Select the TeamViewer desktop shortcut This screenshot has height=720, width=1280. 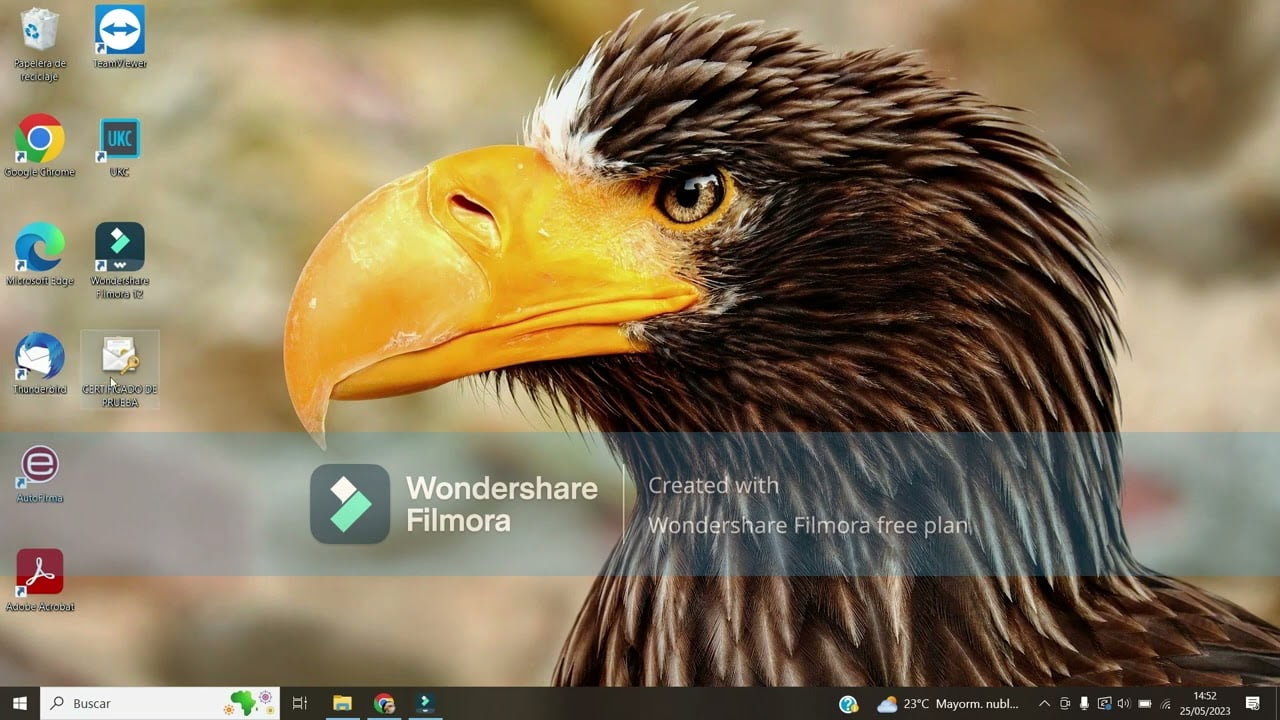click(120, 38)
